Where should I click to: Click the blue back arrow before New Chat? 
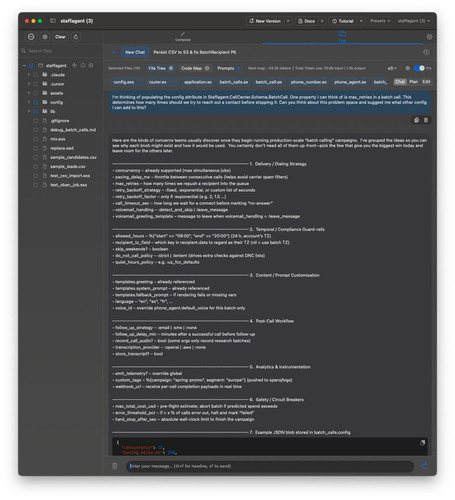coord(114,52)
